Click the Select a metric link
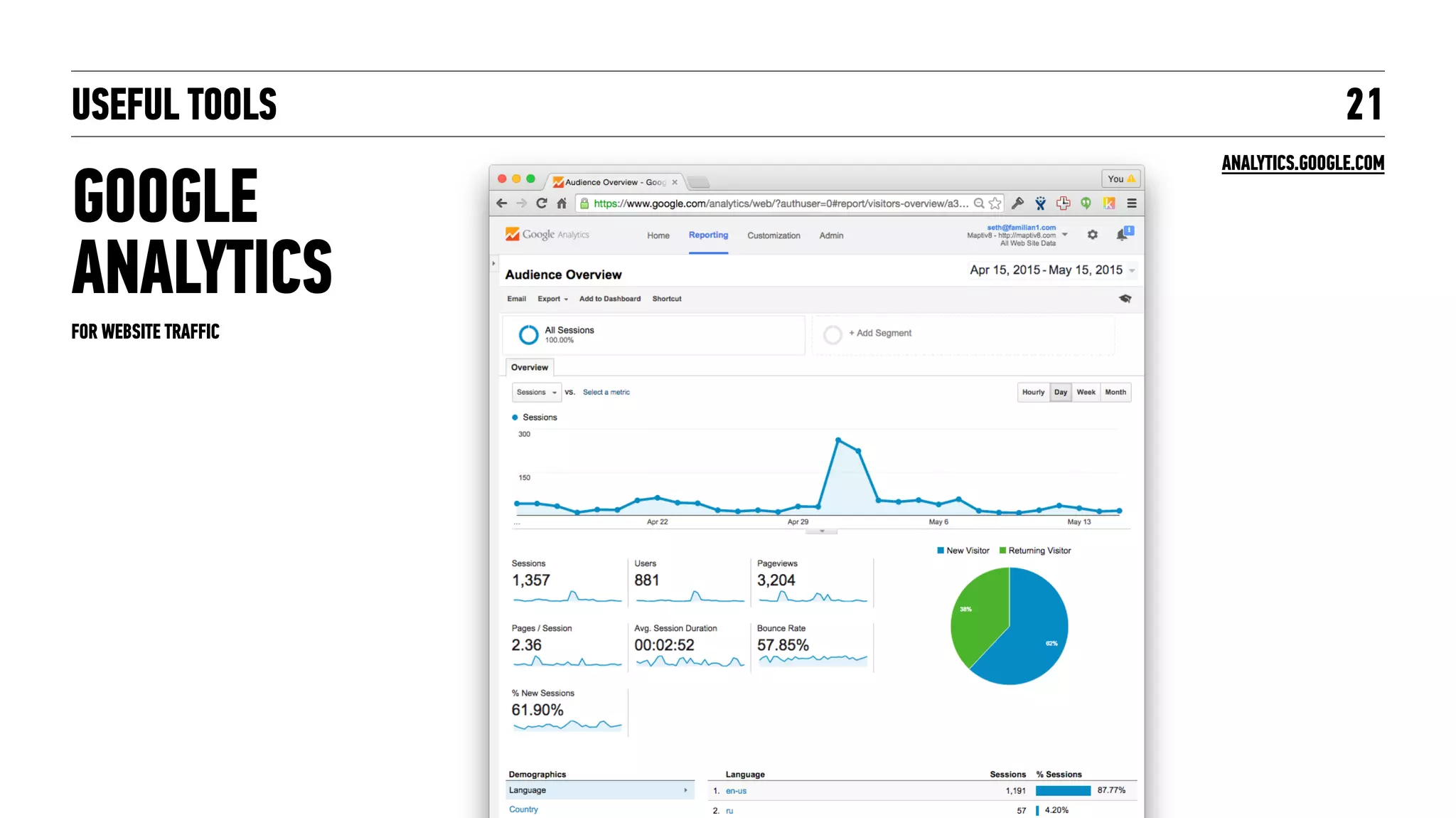 (x=606, y=392)
